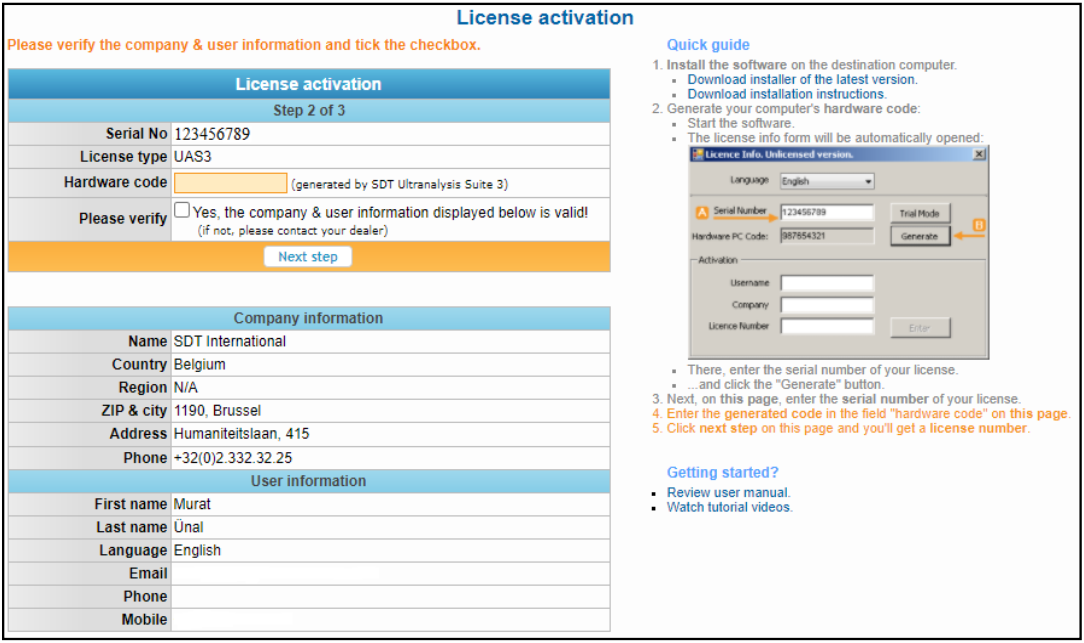Viewport: 1084px width, 643px height.
Task: Click the Company field in the Activation section
Action: coord(826,305)
